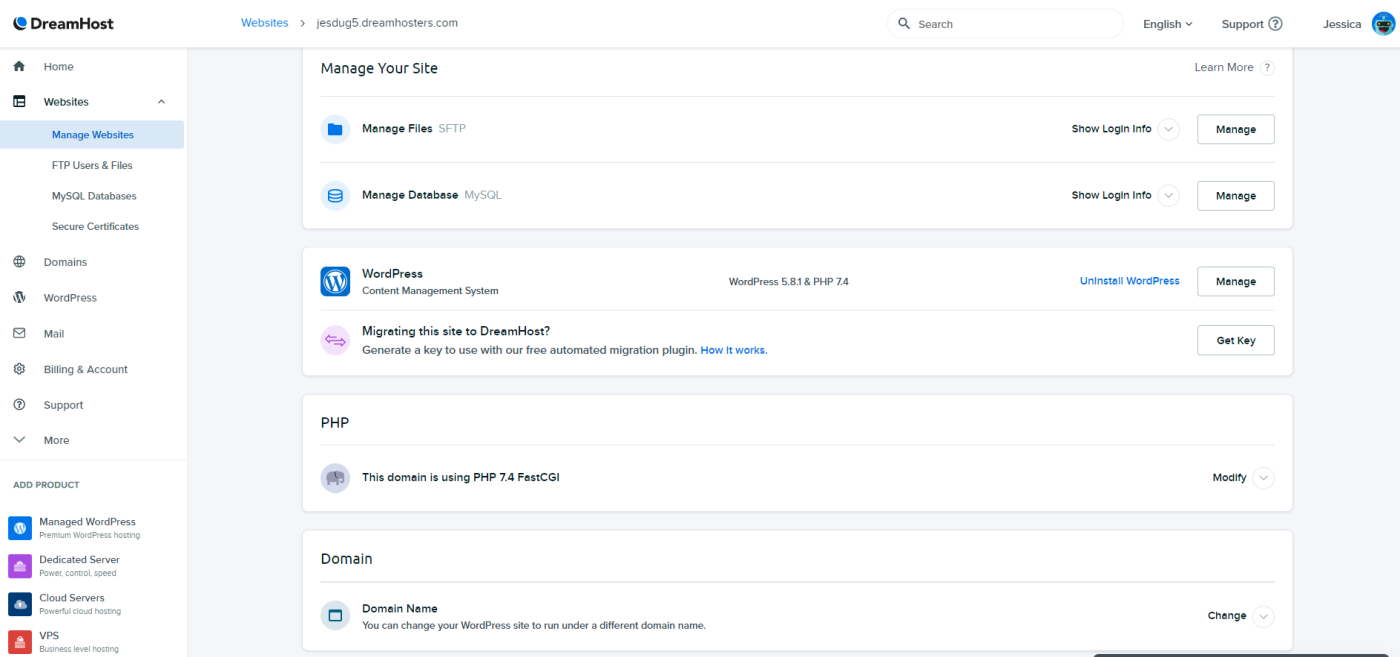Click the blue WordPress logo icon
The height and width of the screenshot is (657, 1400).
click(x=335, y=281)
